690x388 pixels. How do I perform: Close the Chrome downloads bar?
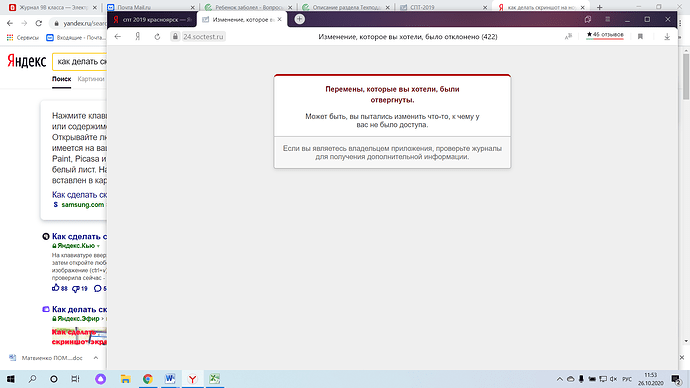pos(682,358)
